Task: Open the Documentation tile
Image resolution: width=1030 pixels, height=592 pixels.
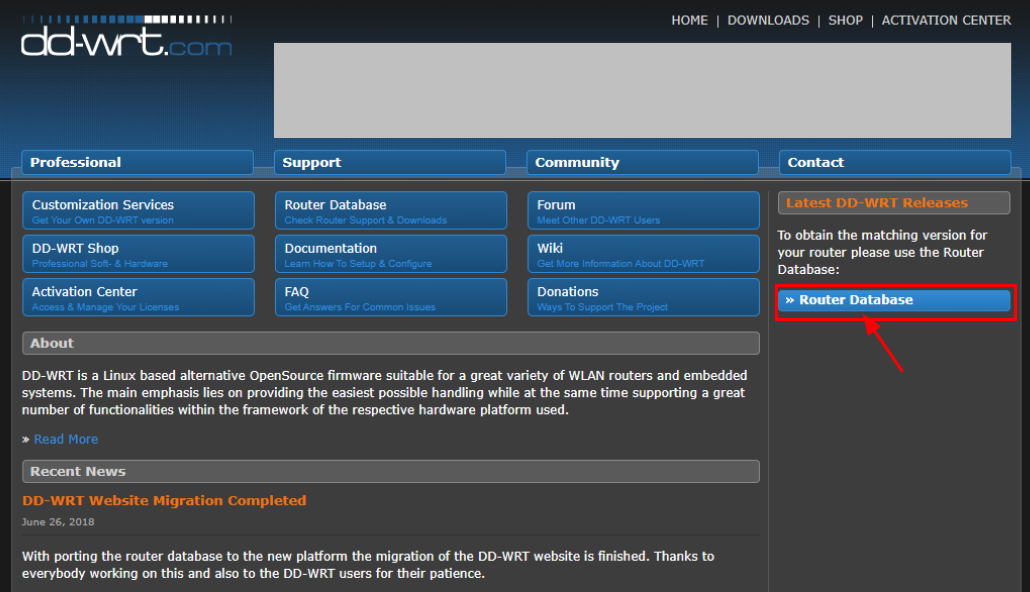Action: pos(391,254)
